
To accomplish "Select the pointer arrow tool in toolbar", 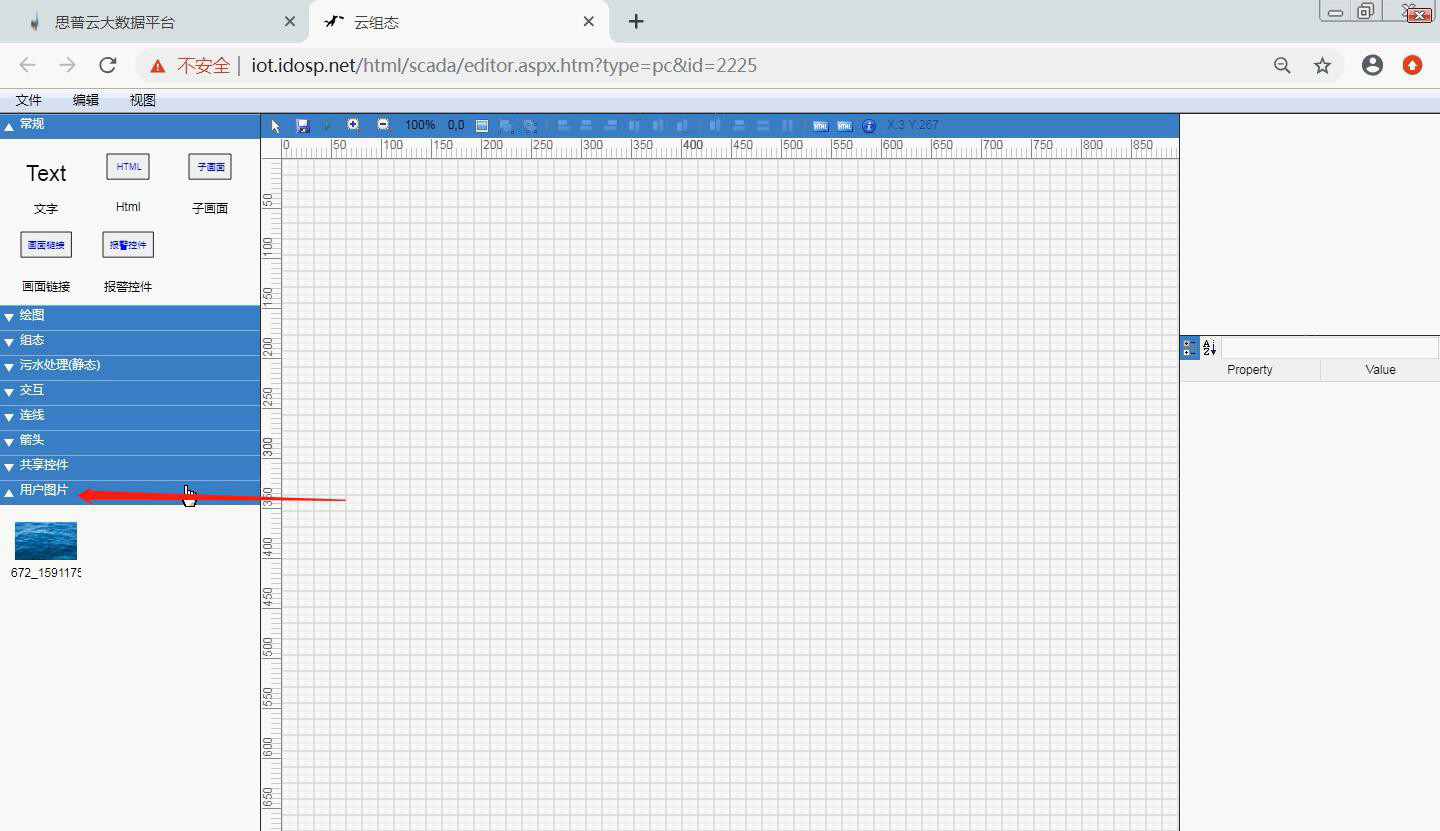I will pos(276,126).
